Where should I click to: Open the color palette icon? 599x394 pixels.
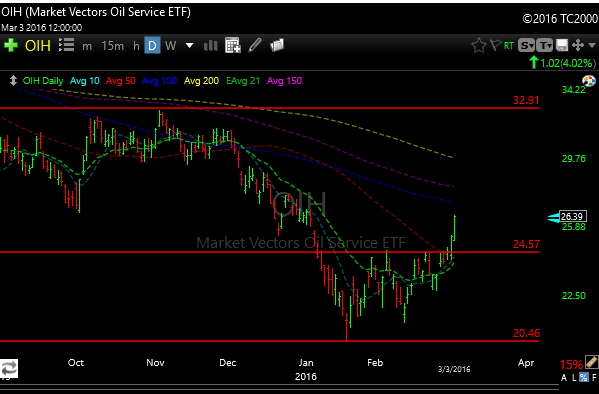coord(589,81)
